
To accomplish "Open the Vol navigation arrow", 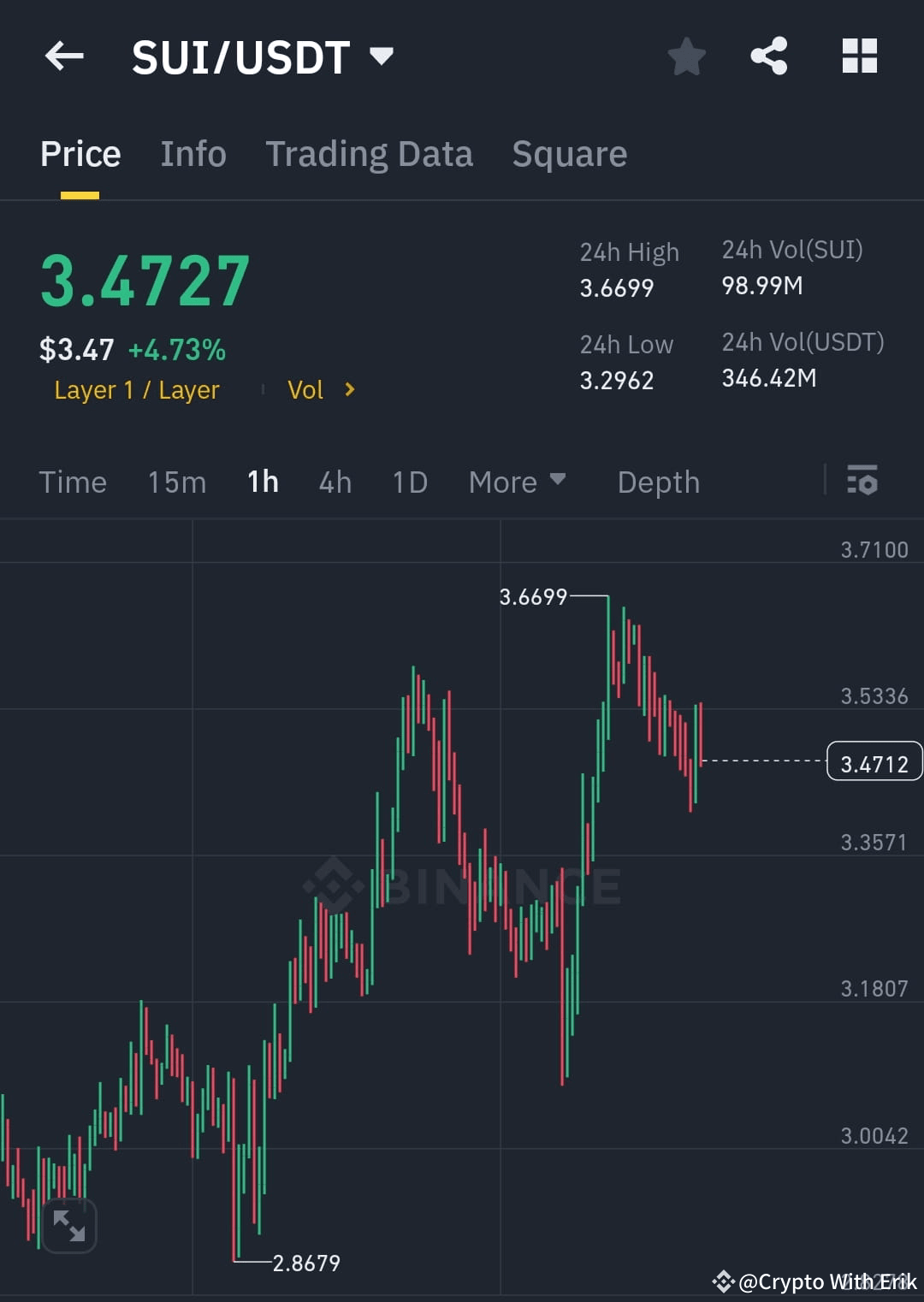I will pos(349,390).
